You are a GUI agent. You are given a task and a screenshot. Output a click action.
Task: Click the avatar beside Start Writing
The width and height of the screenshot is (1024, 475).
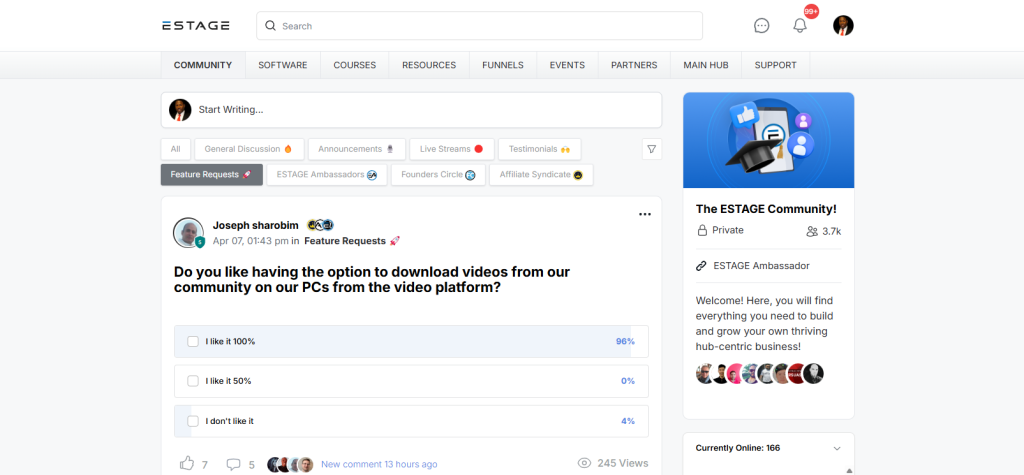click(x=180, y=110)
